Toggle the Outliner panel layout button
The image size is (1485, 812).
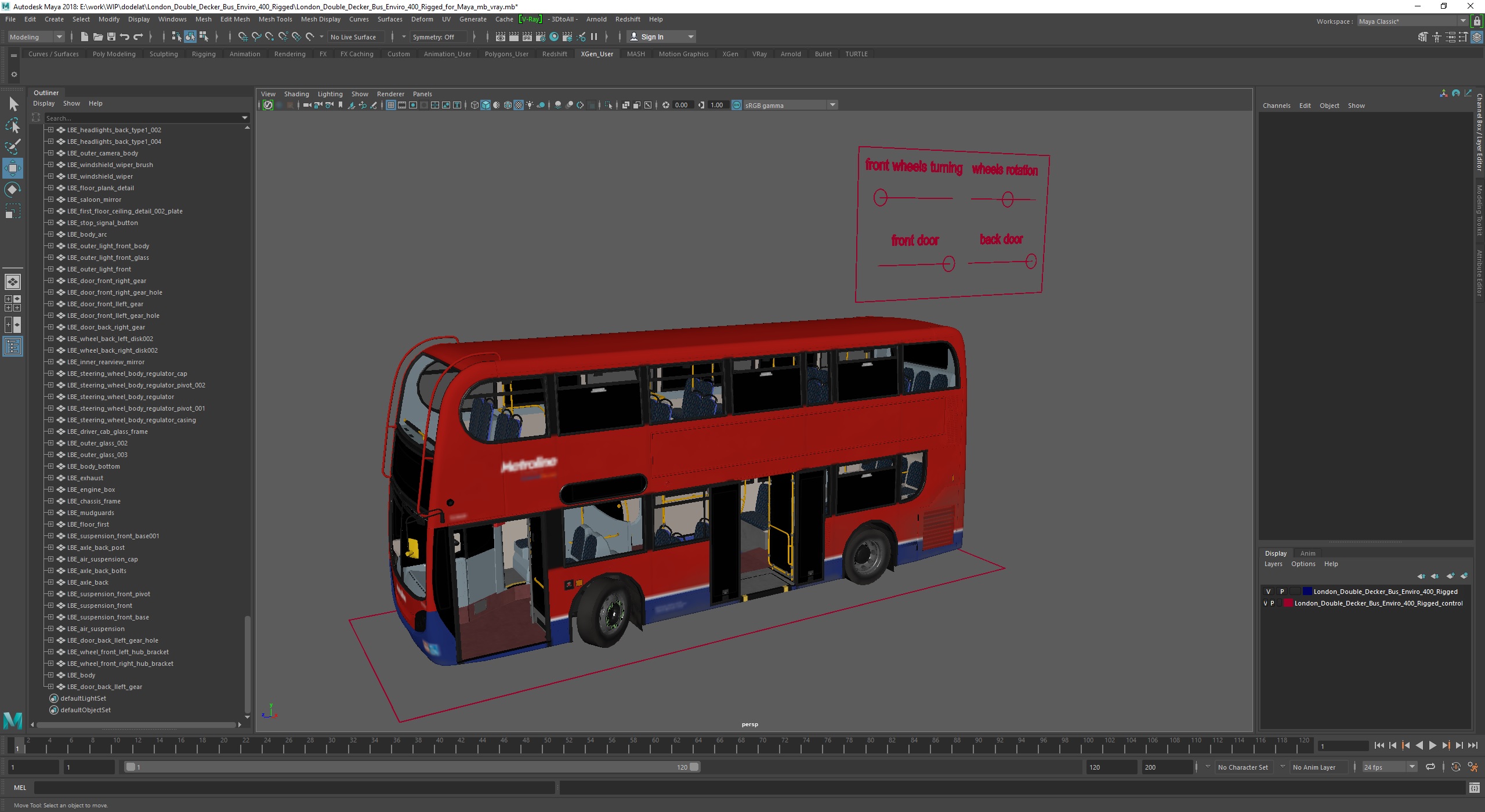click(x=13, y=347)
